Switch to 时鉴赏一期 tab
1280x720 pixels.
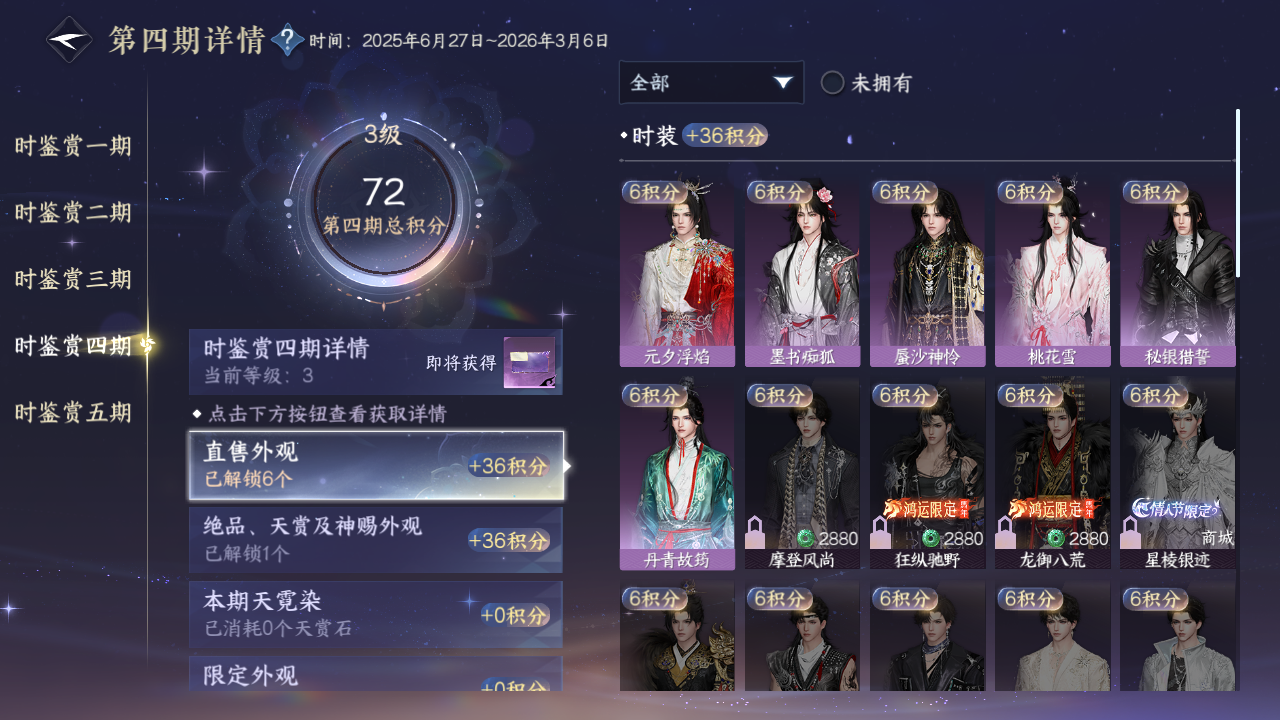(73, 146)
